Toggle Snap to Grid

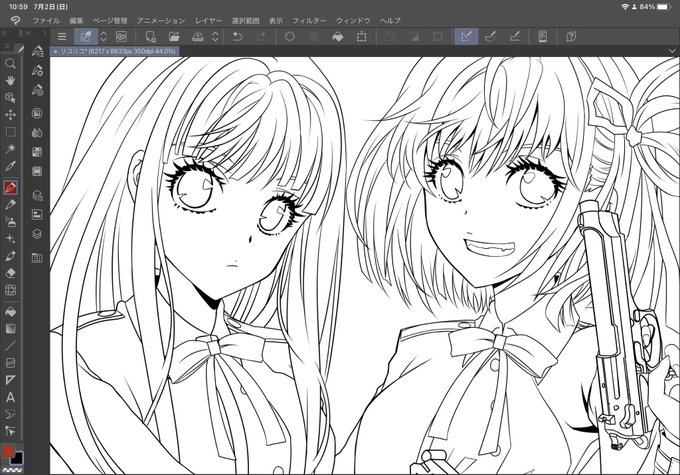(x=515, y=37)
